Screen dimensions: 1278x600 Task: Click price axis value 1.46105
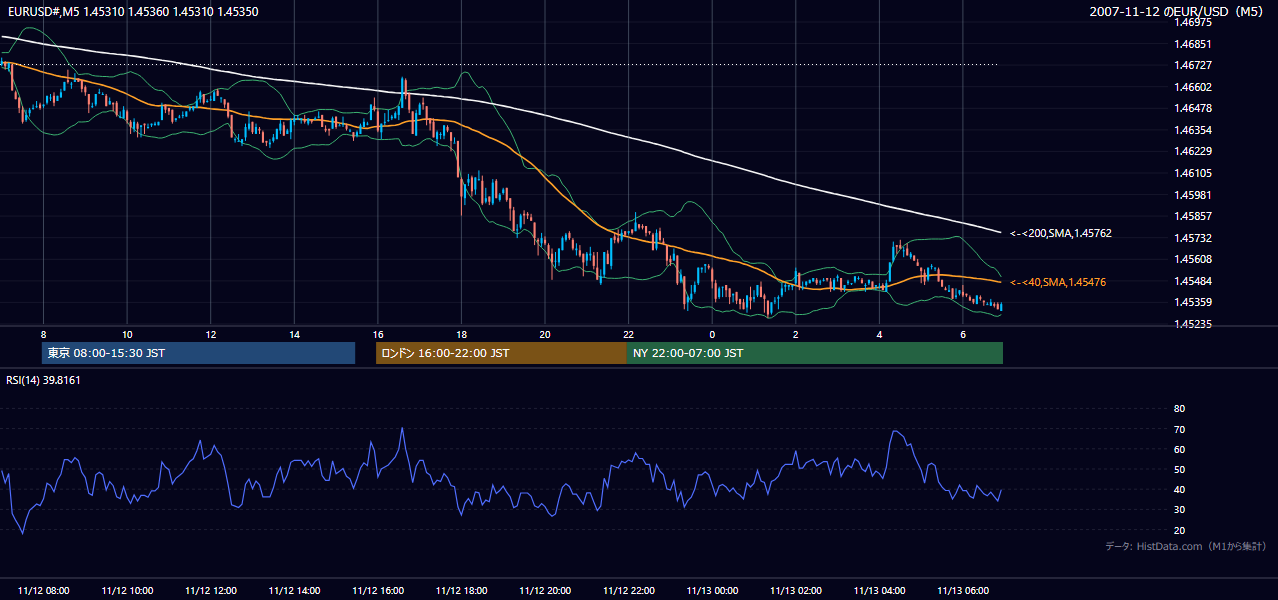(1194, 173)
